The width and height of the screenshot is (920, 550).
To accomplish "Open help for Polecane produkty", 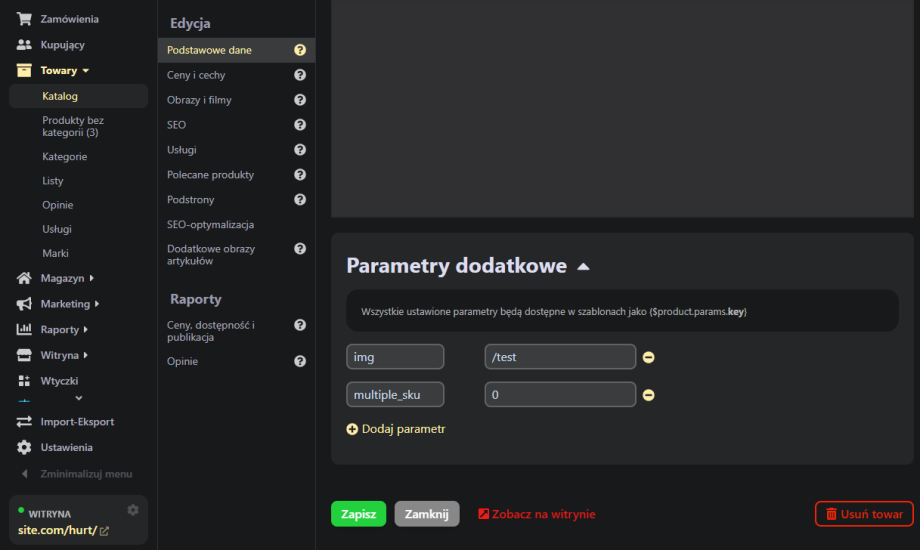I will (x=300, y=175).
